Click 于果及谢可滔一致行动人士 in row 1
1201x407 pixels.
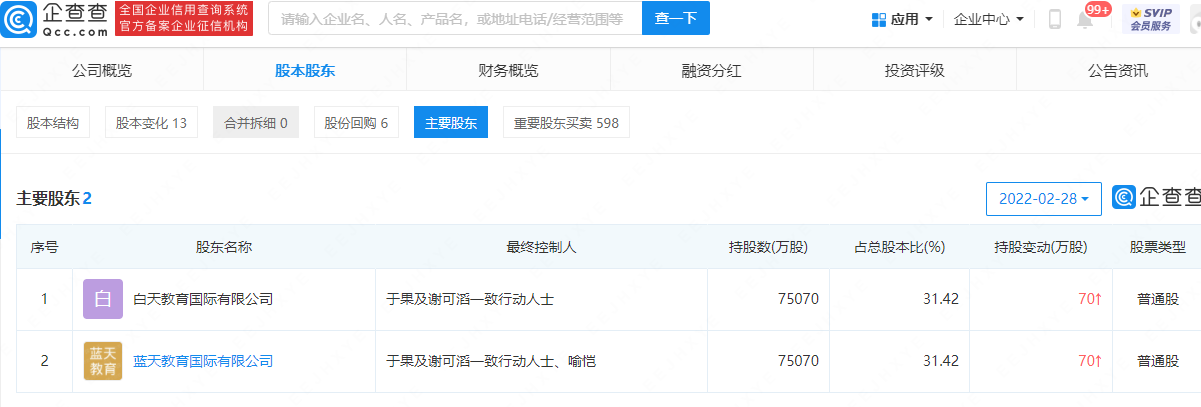(x=470, y=299)
